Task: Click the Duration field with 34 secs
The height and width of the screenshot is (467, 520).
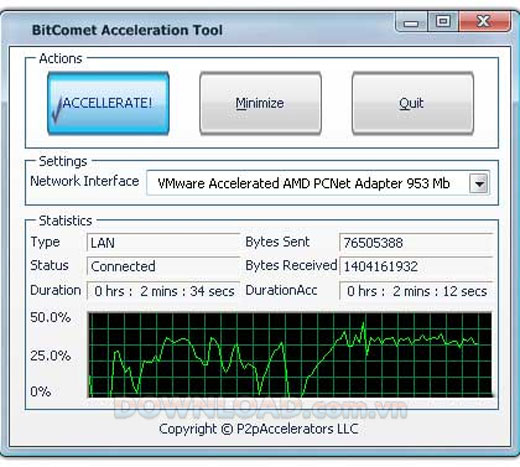Action: coord(163,291)
